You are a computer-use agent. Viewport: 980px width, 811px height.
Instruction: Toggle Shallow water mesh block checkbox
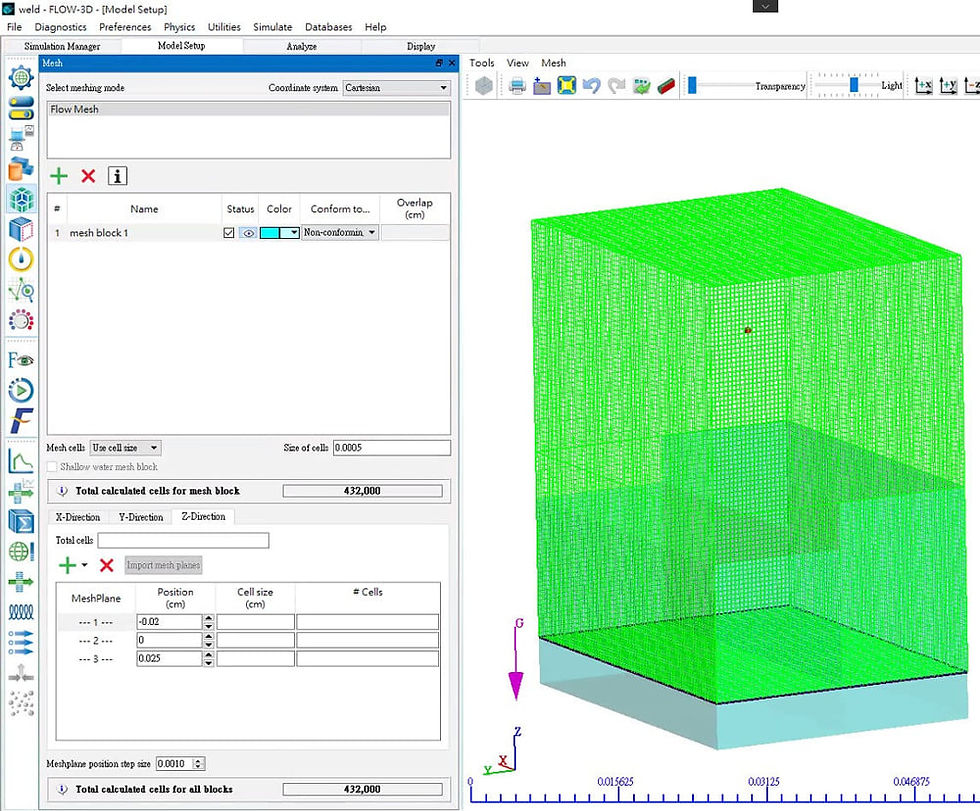(52, 467)
